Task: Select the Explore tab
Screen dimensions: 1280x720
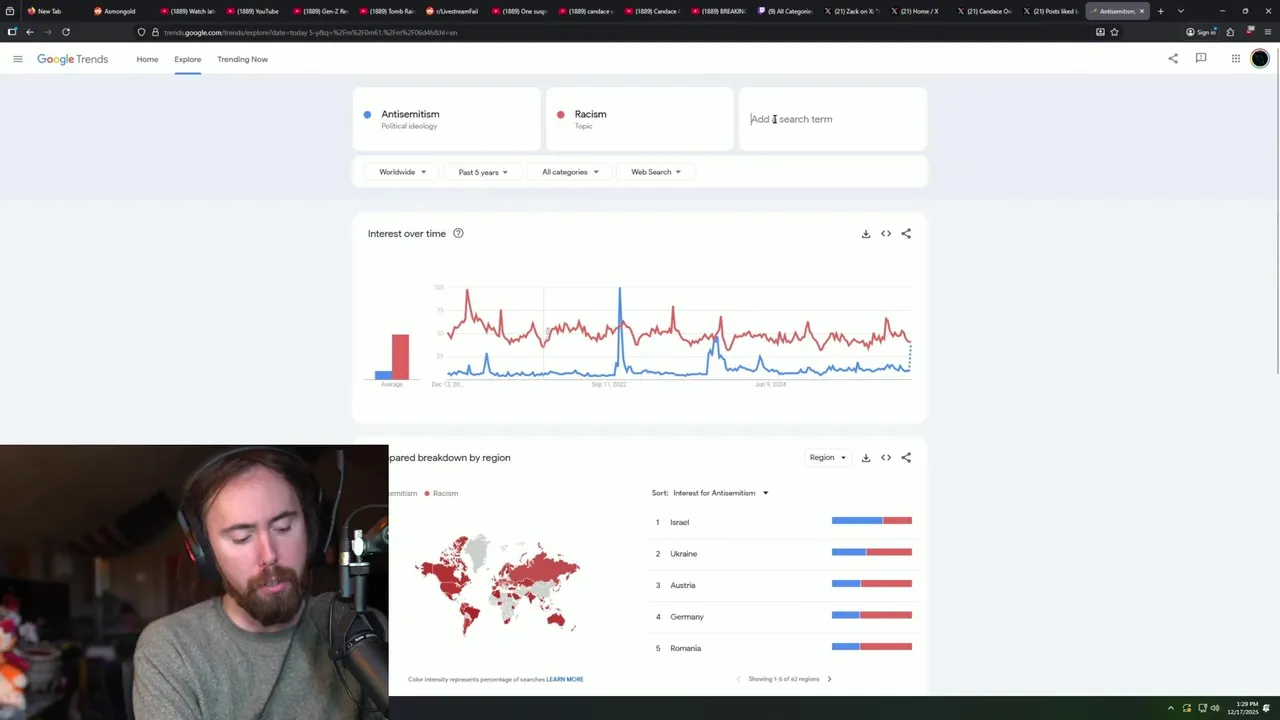Action: pos(188,59)
